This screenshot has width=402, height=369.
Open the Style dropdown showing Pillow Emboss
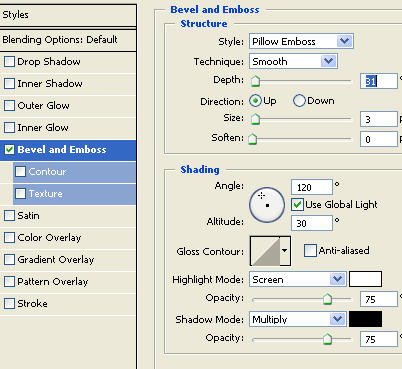pos(301,41)
